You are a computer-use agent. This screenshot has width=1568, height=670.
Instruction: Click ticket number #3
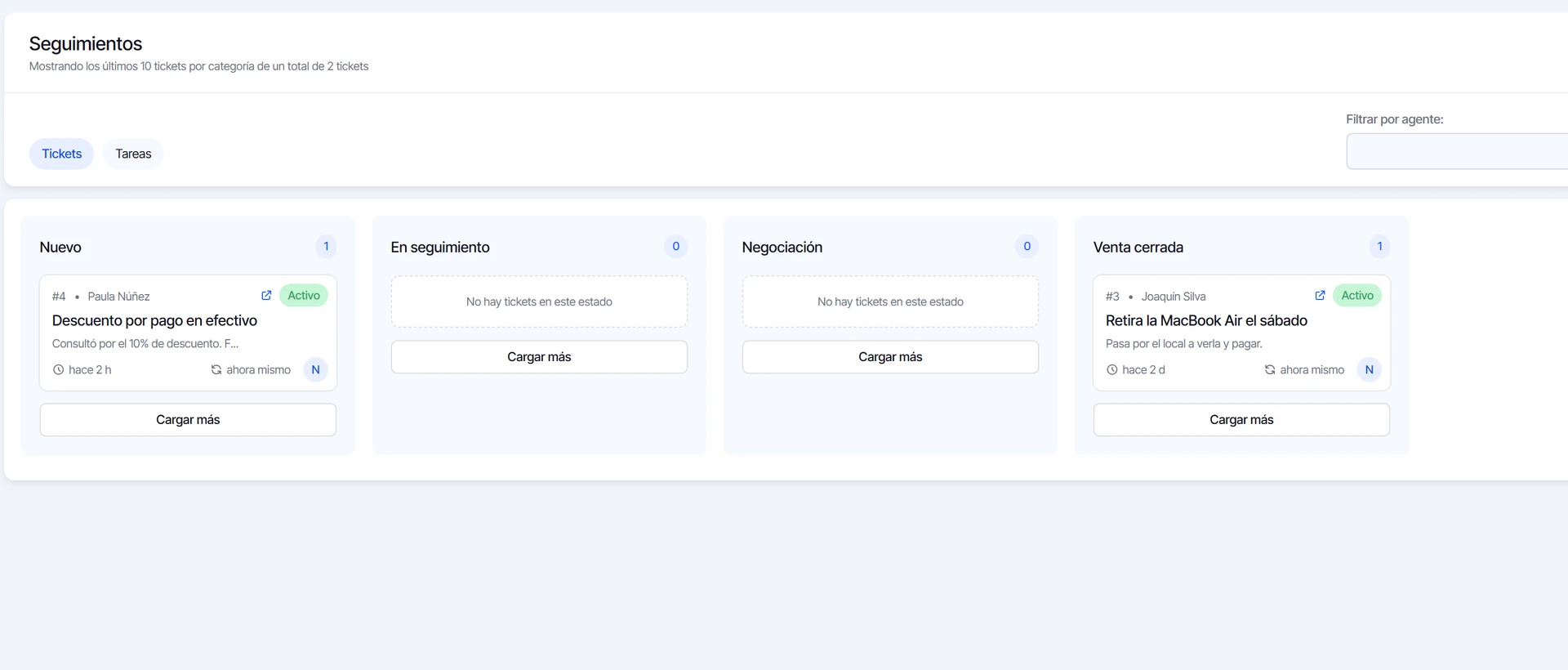[x=1112, y=297]
